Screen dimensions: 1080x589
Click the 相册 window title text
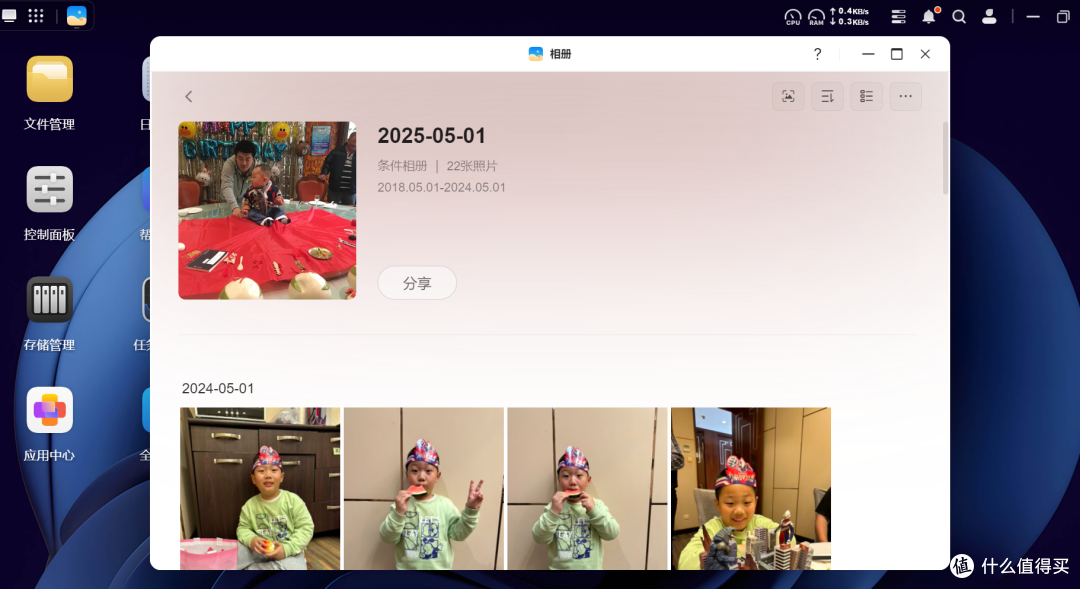point(561,54)
